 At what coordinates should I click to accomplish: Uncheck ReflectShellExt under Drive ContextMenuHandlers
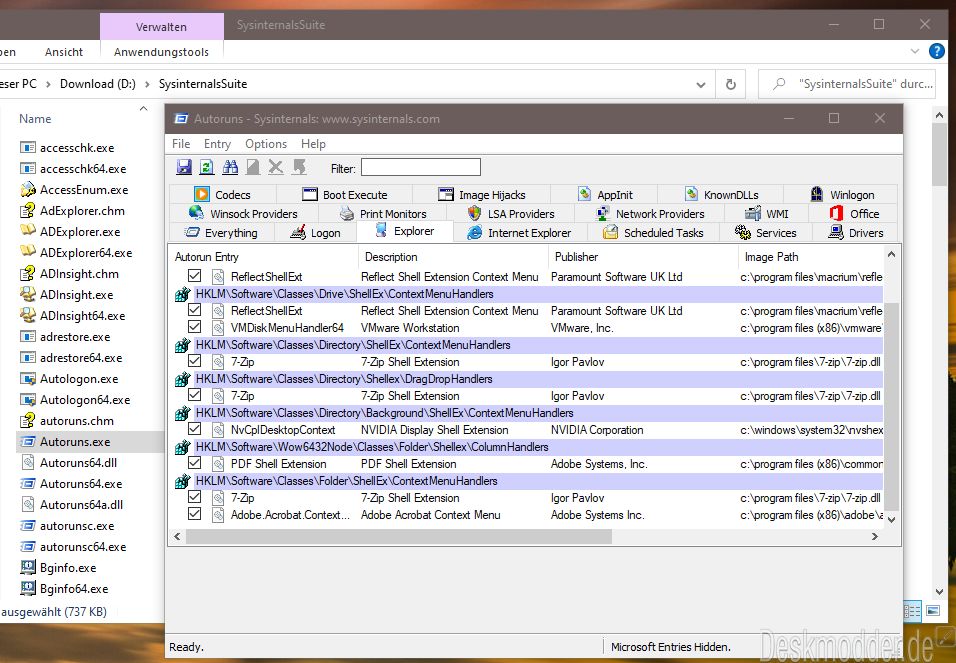tap(194, 310)
